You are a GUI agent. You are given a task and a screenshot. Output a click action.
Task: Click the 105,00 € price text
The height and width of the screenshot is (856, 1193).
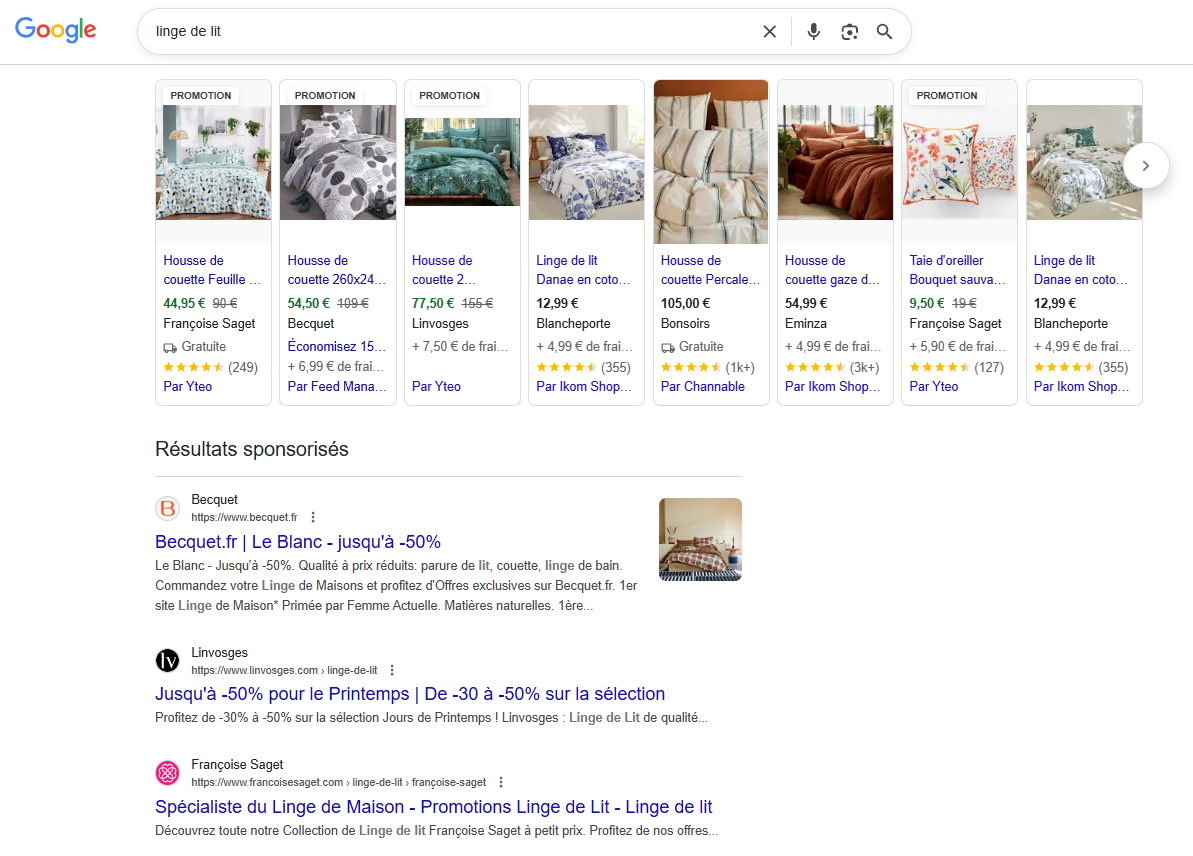[x=685, y=303]
